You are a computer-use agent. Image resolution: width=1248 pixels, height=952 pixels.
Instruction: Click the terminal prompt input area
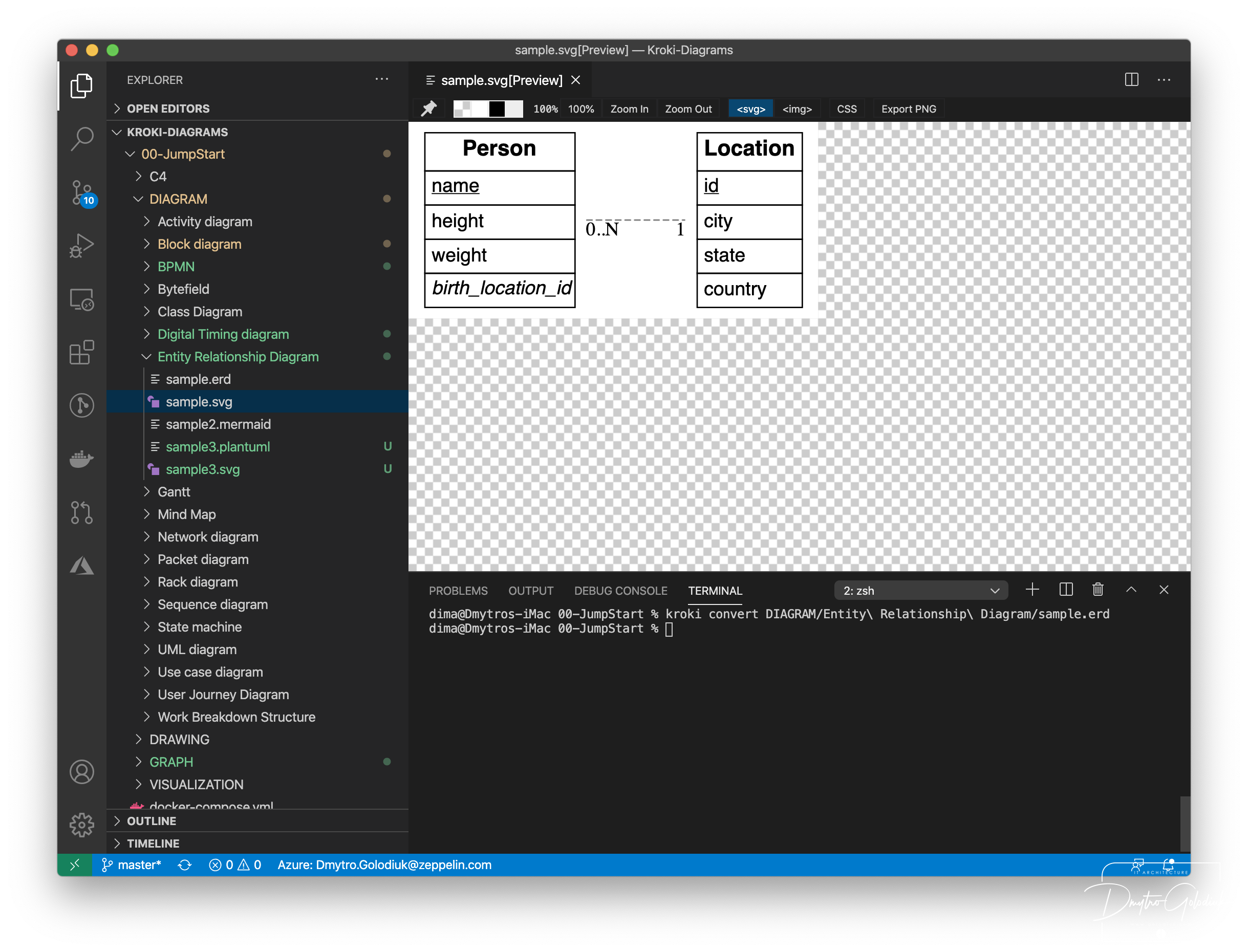click(x=669, y=629)
